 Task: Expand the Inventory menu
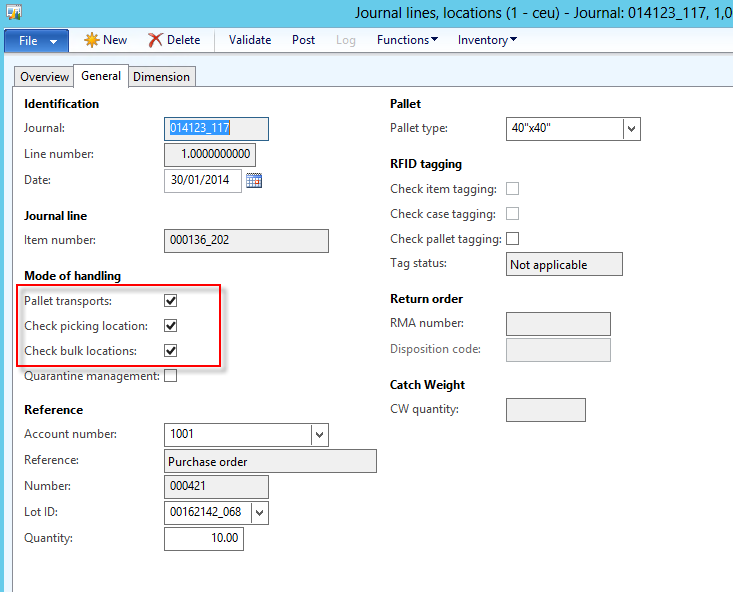487,40
